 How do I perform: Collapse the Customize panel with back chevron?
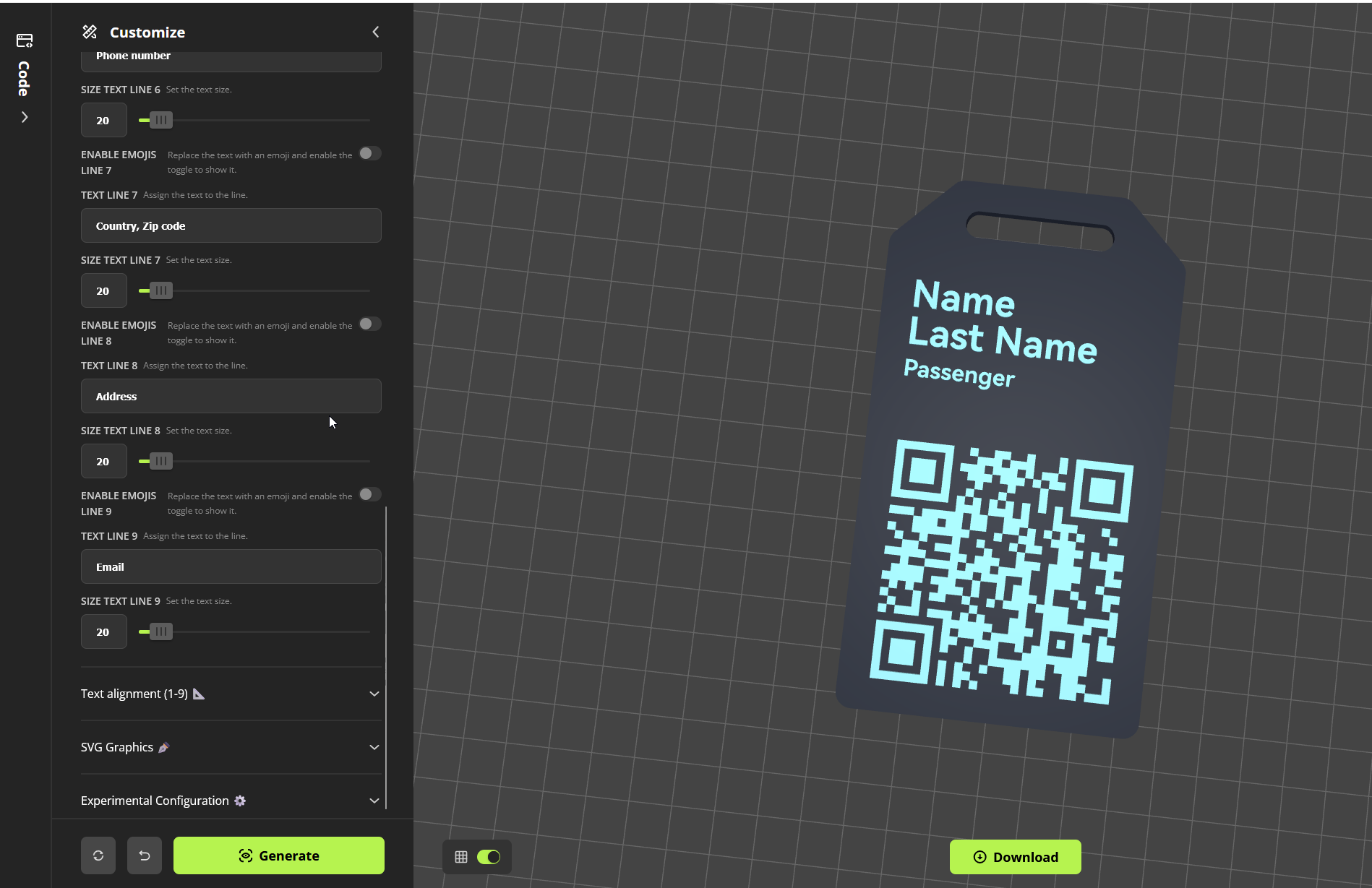[x=375, y=32]
